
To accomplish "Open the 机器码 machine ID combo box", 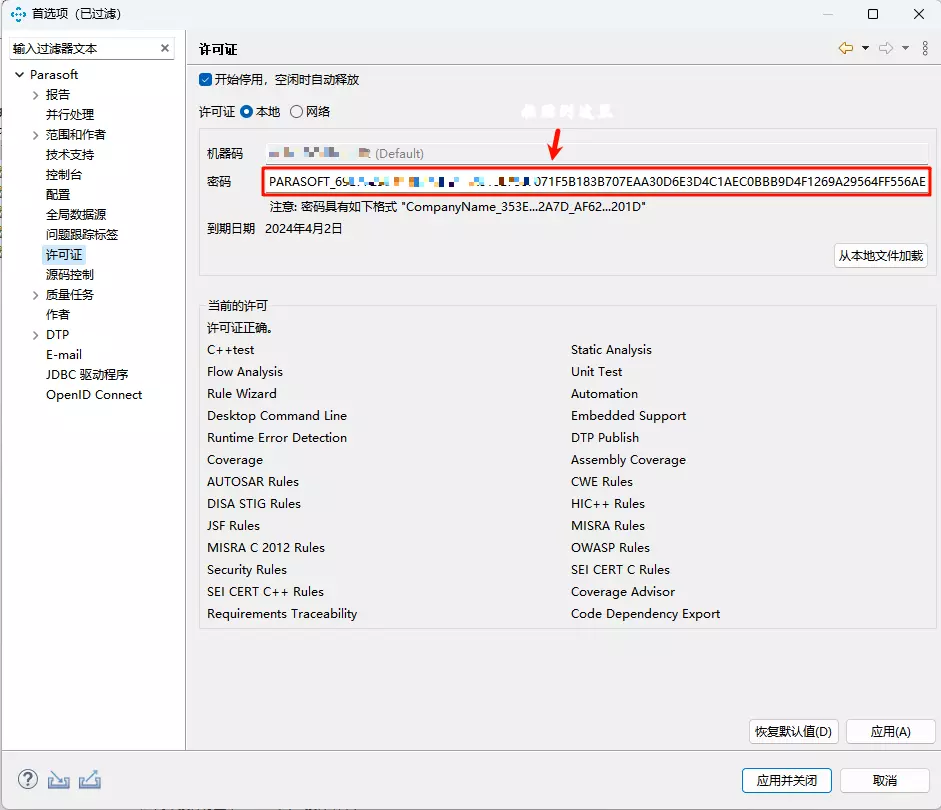I will [x=597, y=154].
